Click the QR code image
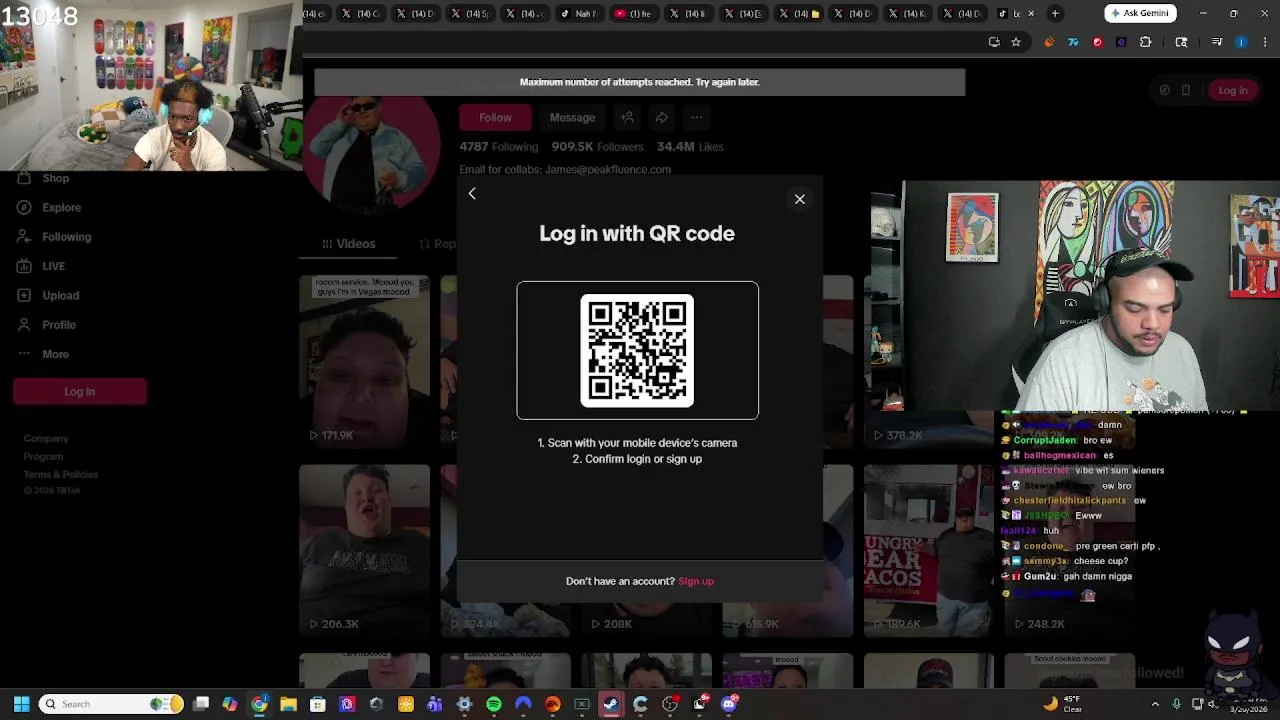Viewport: 1280px width, 720px height. point(637,350)
